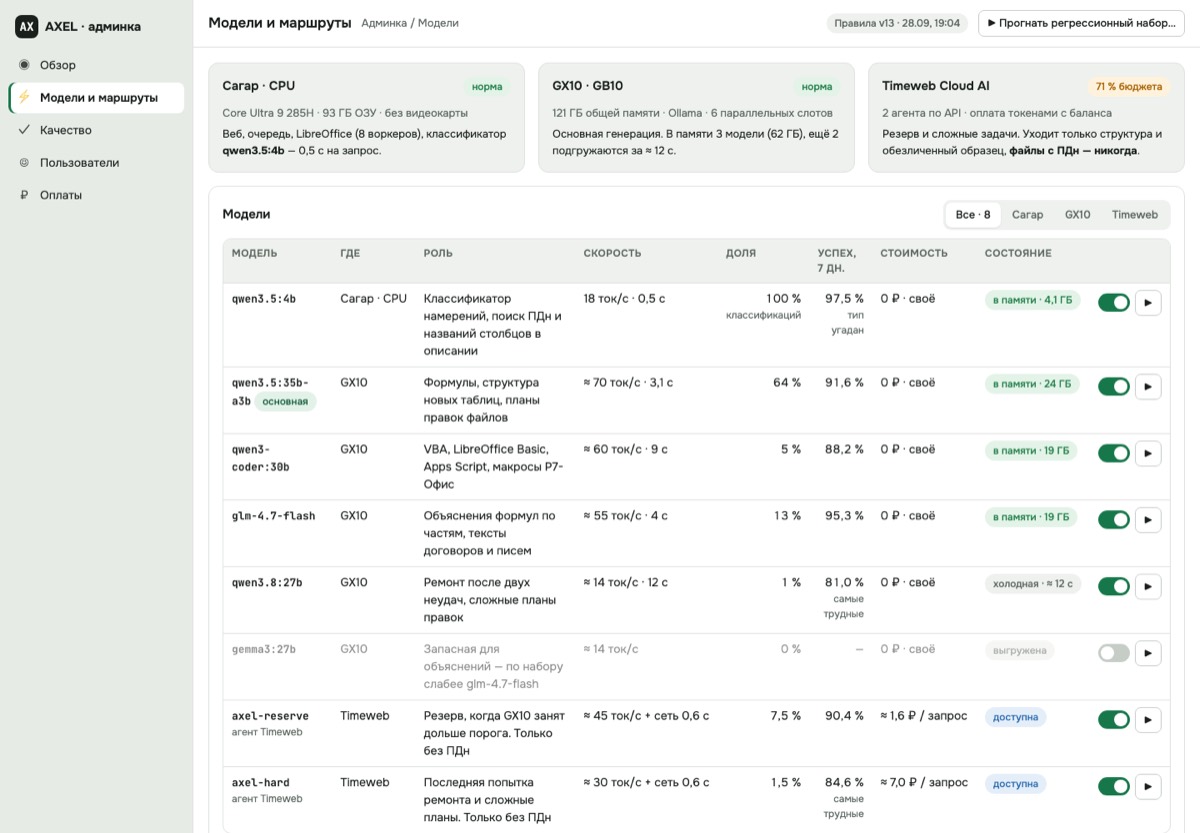Image resolution: width=1200 pixels, height=833 pixels.
Task: Run test for axel-hard model
Action: point(1148,786)
